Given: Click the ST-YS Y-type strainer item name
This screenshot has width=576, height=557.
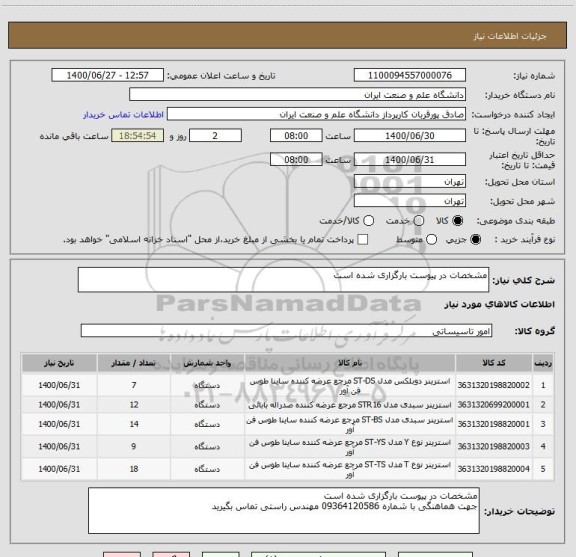Looking at the screenshot, I should [x=350, y=447].
